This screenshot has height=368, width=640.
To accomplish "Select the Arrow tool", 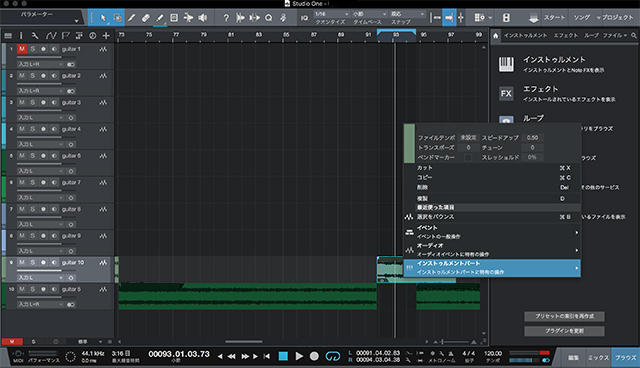I will tap(103, 18).
